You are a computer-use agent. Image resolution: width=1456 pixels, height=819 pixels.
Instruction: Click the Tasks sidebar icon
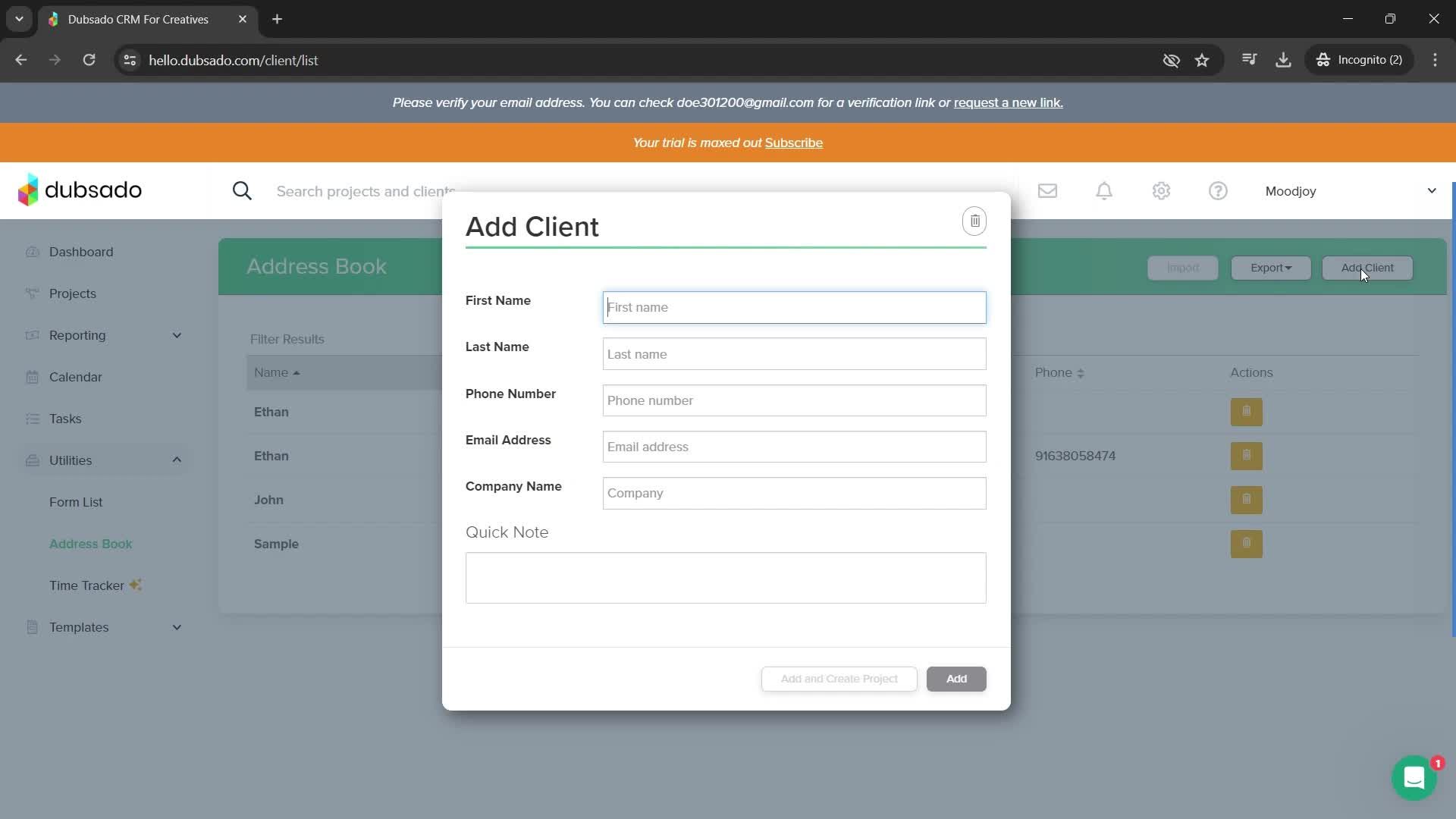point(32,419)
